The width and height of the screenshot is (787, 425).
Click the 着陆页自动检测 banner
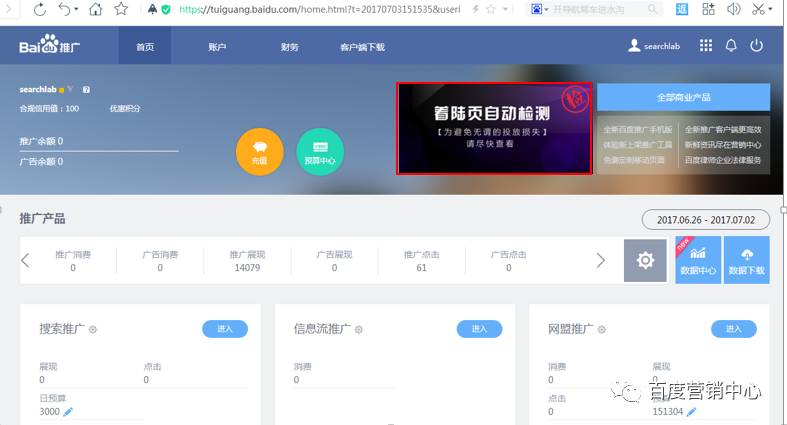pyautogui.click(x=494, y=129)
